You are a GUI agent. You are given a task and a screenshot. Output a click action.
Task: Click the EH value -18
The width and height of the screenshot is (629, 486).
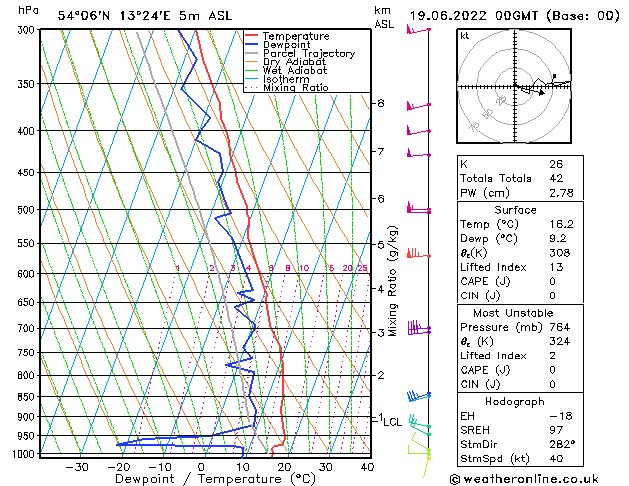[561, 416]
